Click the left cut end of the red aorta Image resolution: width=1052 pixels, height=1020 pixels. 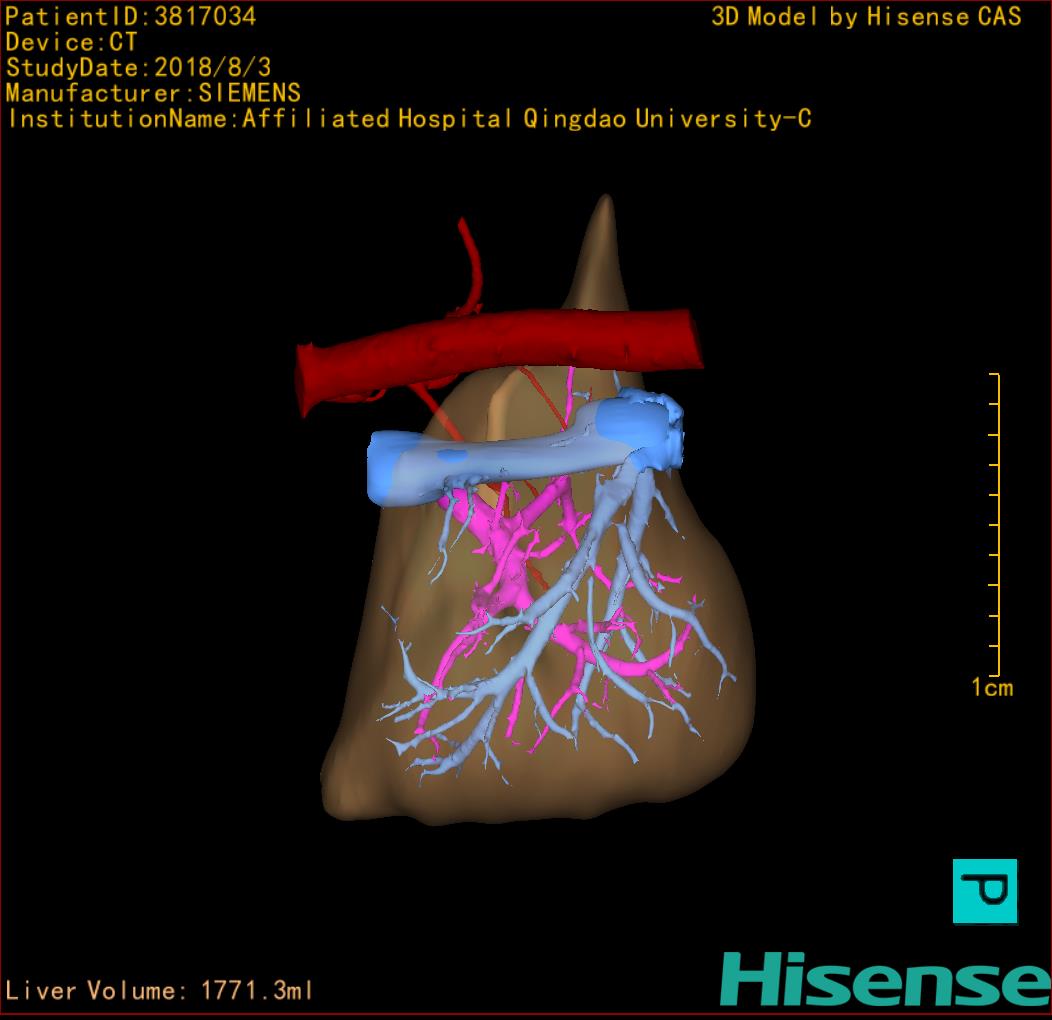(310, 380)
